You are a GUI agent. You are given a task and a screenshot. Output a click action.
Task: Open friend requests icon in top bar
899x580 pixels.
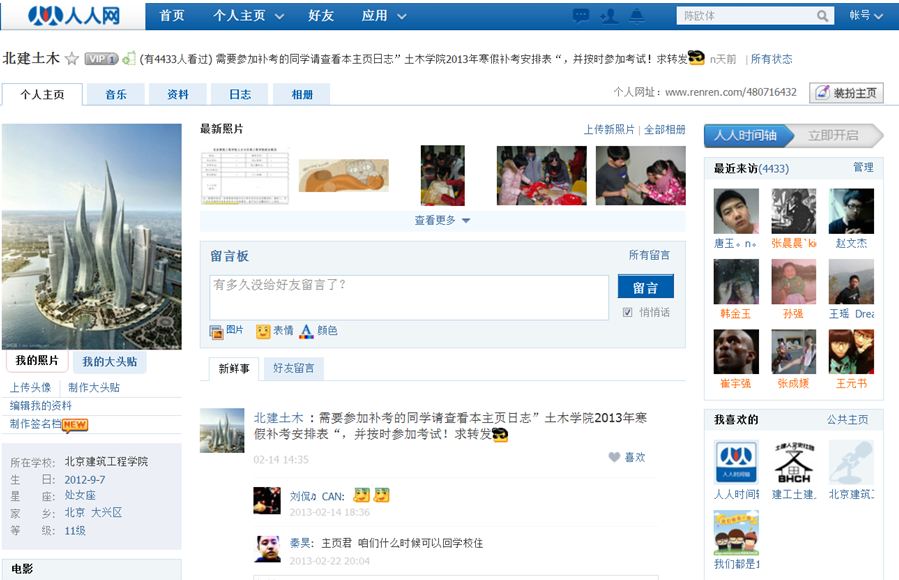[608, 16]
